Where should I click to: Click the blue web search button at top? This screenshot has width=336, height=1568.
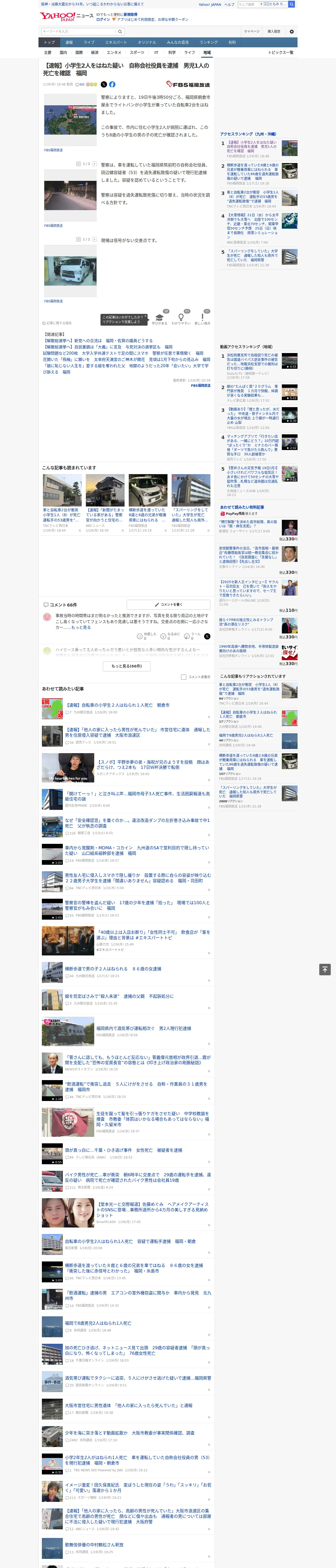(x=292, y=4)
